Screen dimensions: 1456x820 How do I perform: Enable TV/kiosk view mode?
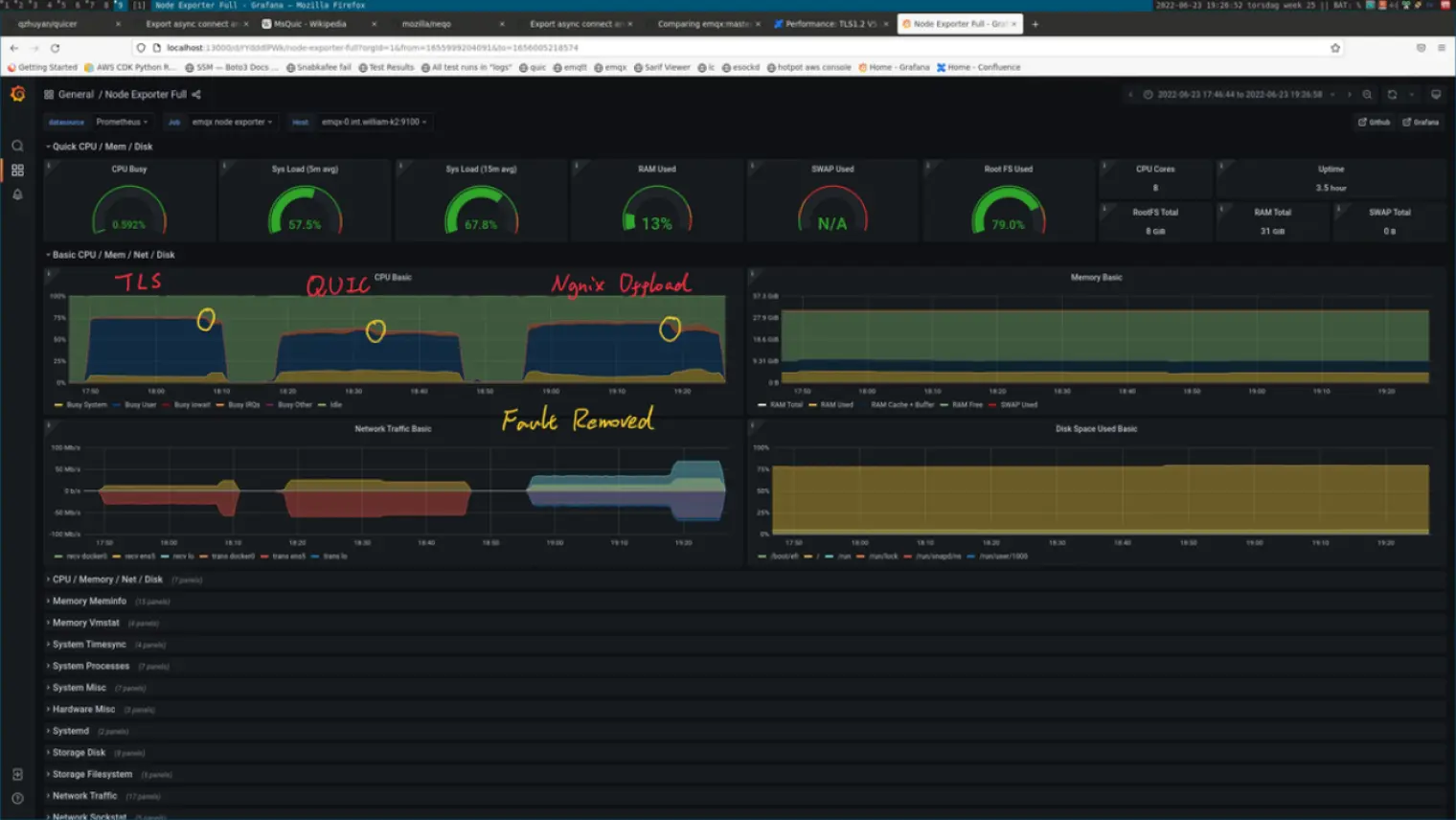(x=1436, y=94)
